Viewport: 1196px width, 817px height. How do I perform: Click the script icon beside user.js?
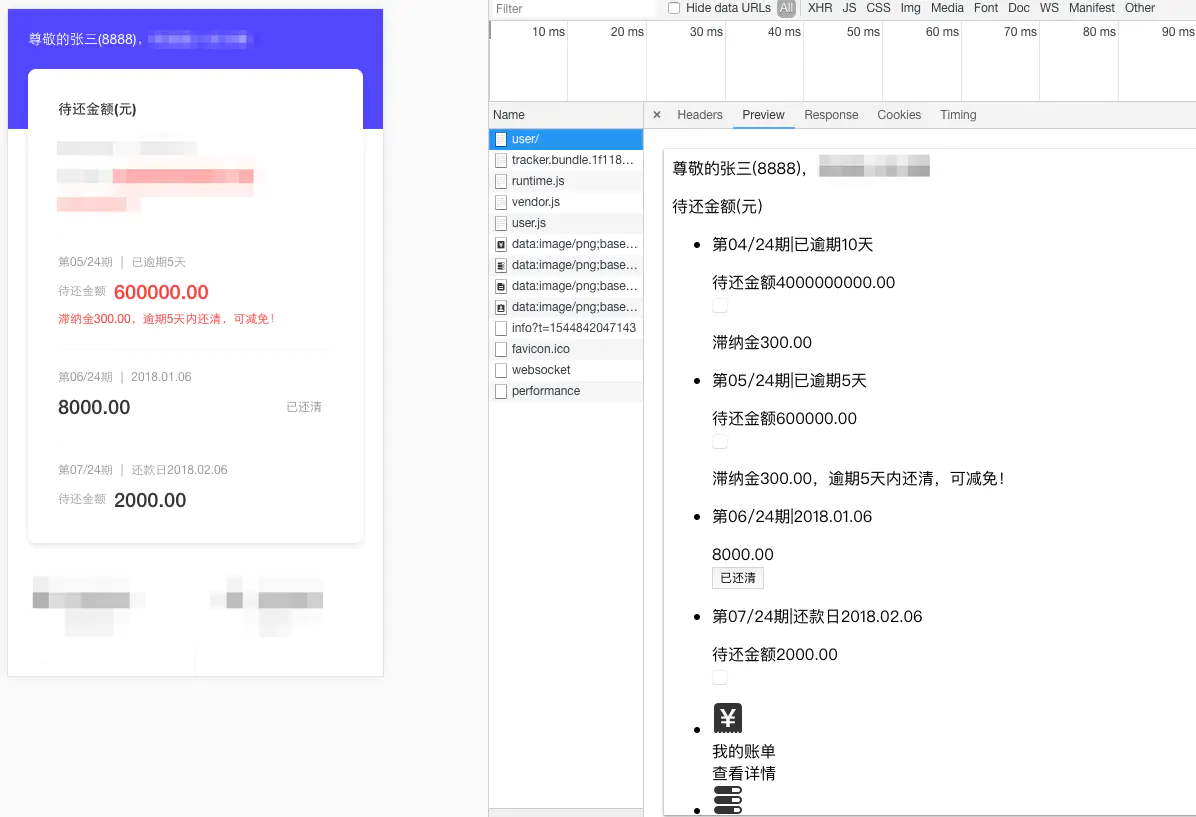501,223
